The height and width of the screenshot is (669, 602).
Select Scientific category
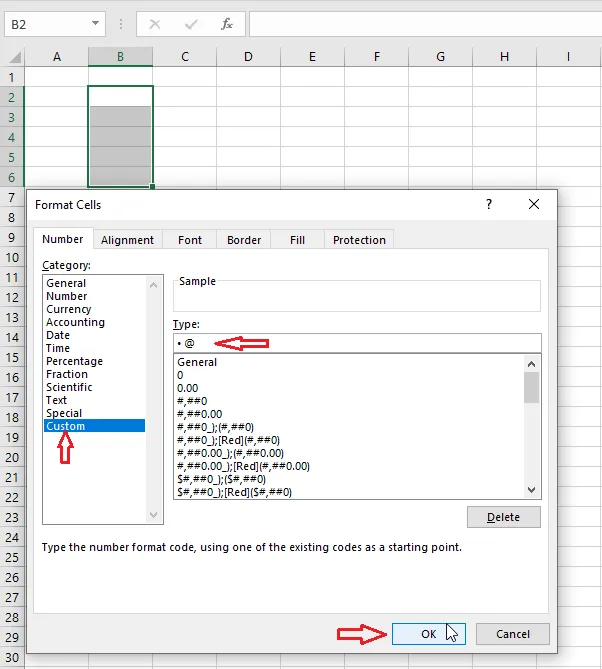[69, 387]
